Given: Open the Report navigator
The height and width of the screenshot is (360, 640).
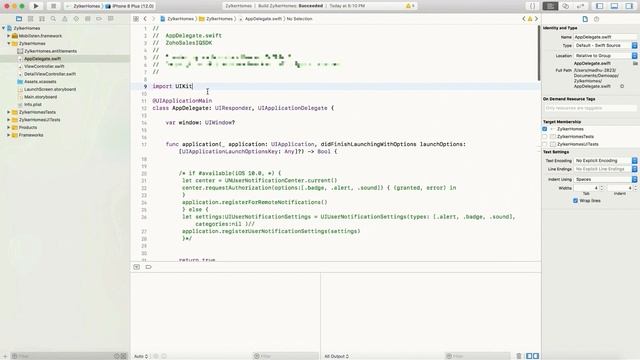Looking at the screenshot, I should coord(111,19).
